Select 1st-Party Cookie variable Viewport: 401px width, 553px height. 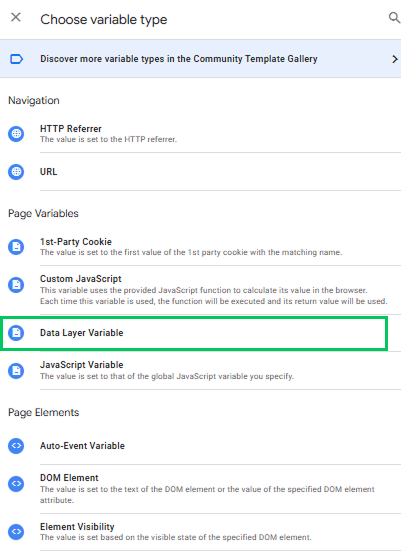coord(200,247)
